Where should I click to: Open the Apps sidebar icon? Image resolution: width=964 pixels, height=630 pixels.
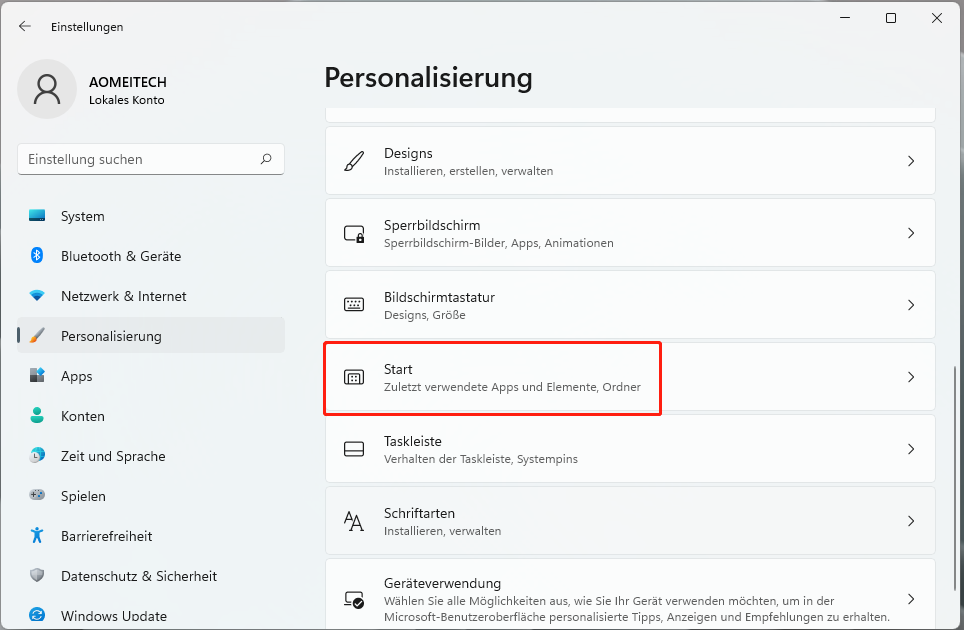pyautogui.click(x=37, y=376)
